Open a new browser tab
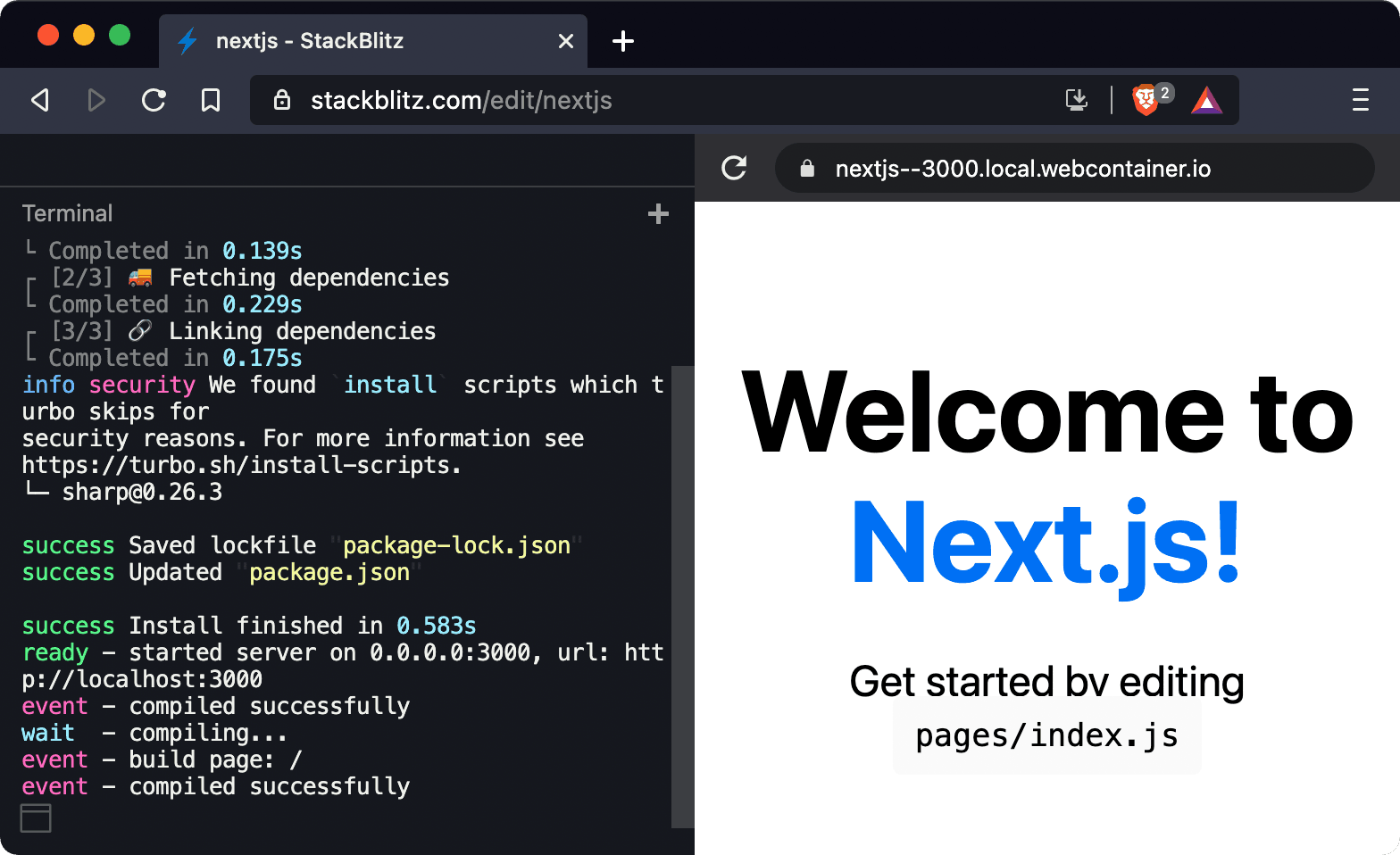 pyautogui.click(x=623, y=41)
